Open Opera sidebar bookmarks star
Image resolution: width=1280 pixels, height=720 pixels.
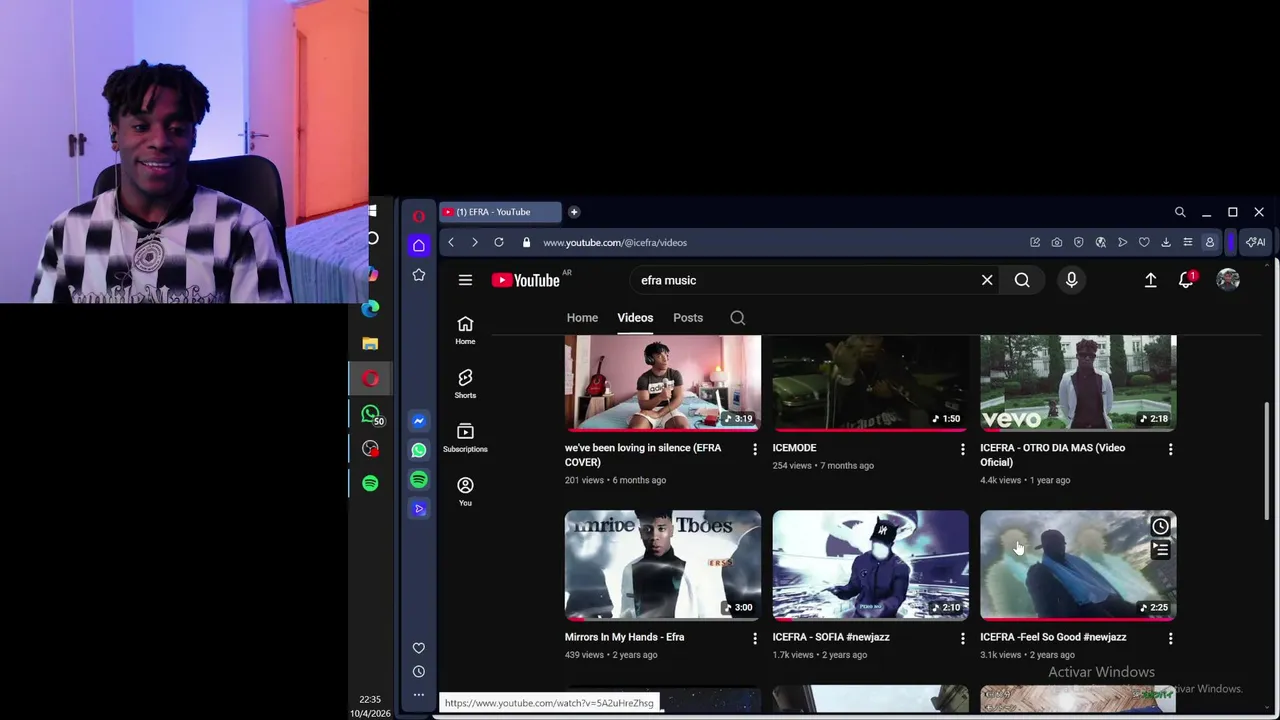tap(419, 275)
